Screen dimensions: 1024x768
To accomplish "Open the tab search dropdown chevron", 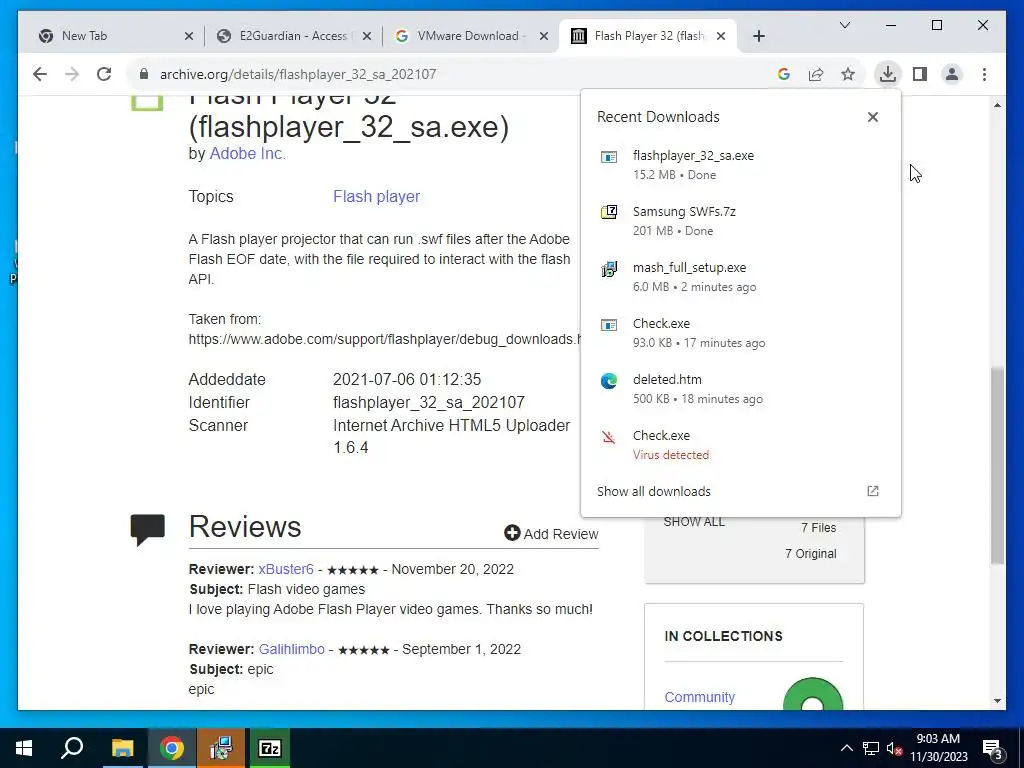I will point(844,25).
